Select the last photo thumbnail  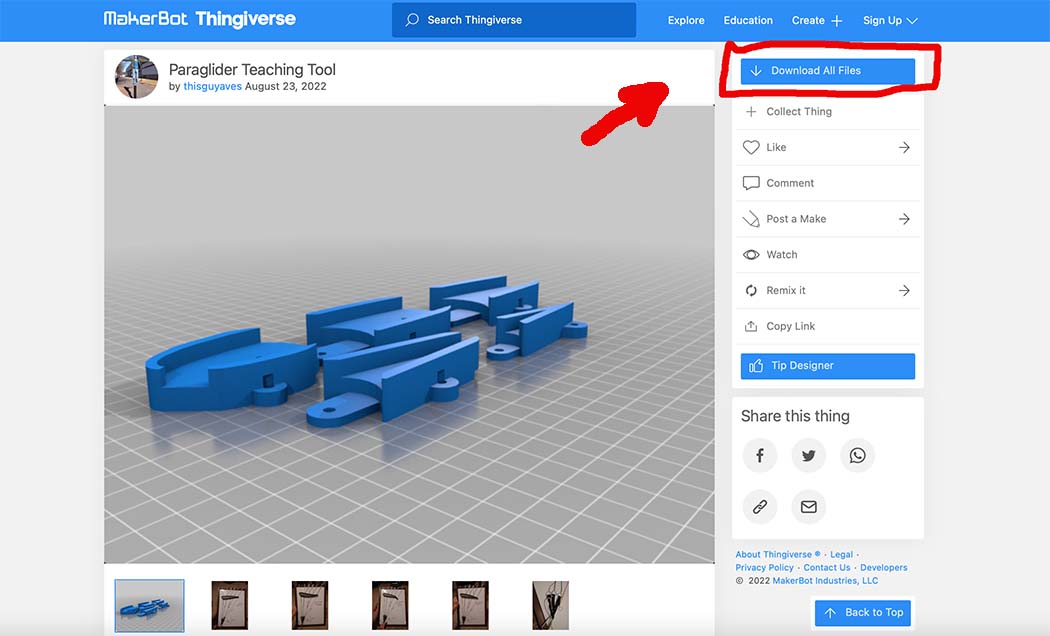tap(550, 606)
